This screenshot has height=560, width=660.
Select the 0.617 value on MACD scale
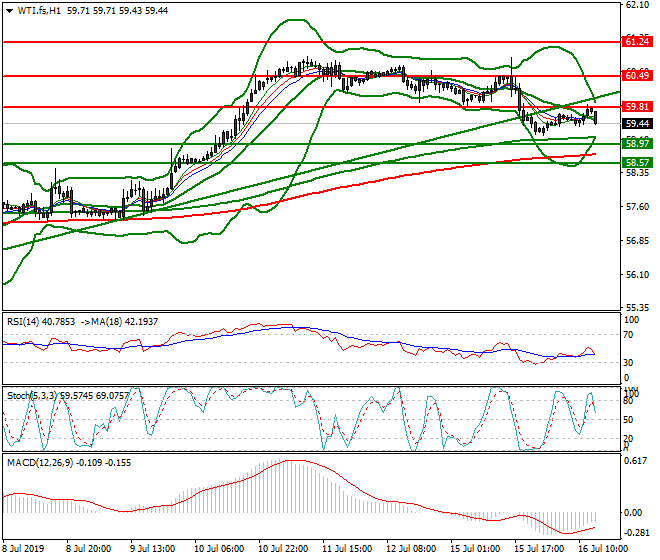[636, 460]
